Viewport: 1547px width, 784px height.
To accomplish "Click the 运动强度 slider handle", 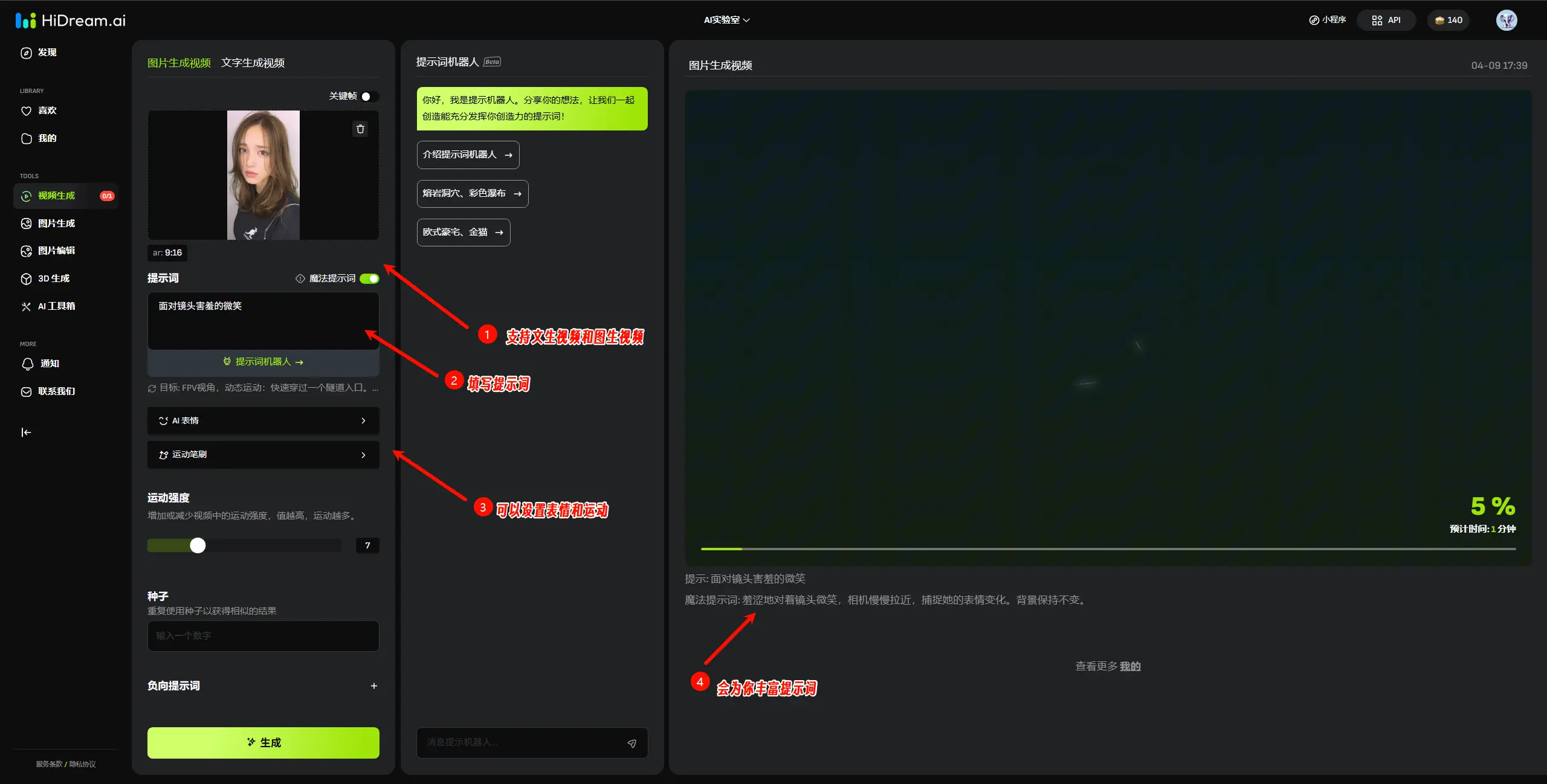I will (x=198, y=545).
